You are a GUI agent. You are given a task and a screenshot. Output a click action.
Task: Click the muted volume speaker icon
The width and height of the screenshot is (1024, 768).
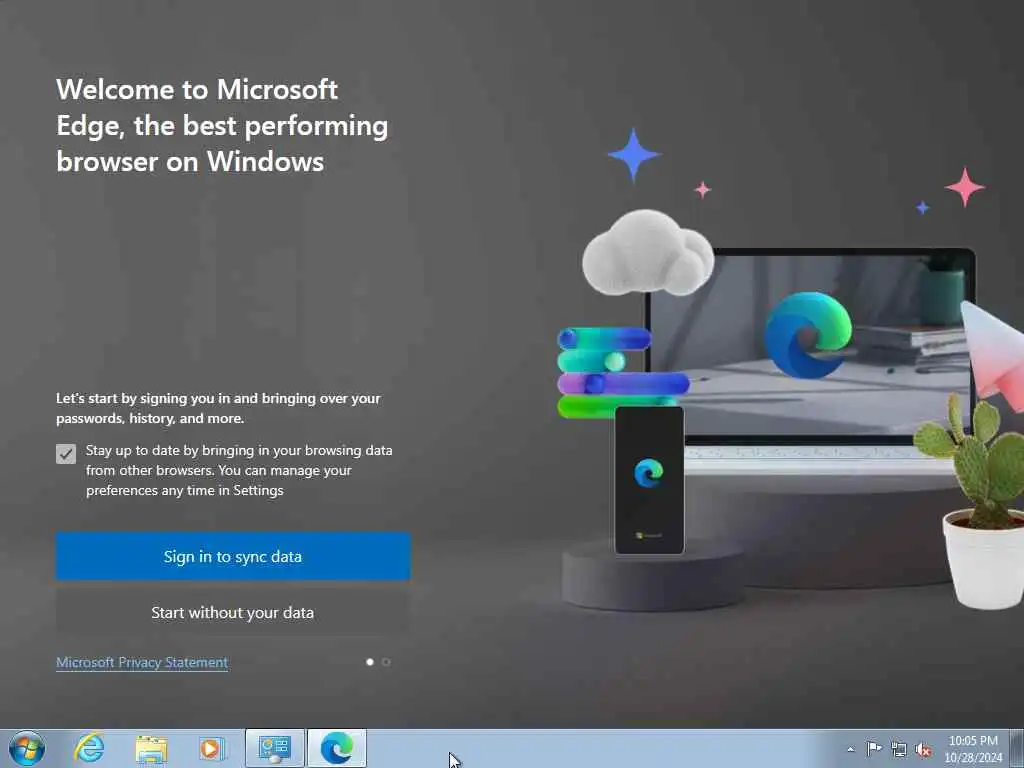923,750
